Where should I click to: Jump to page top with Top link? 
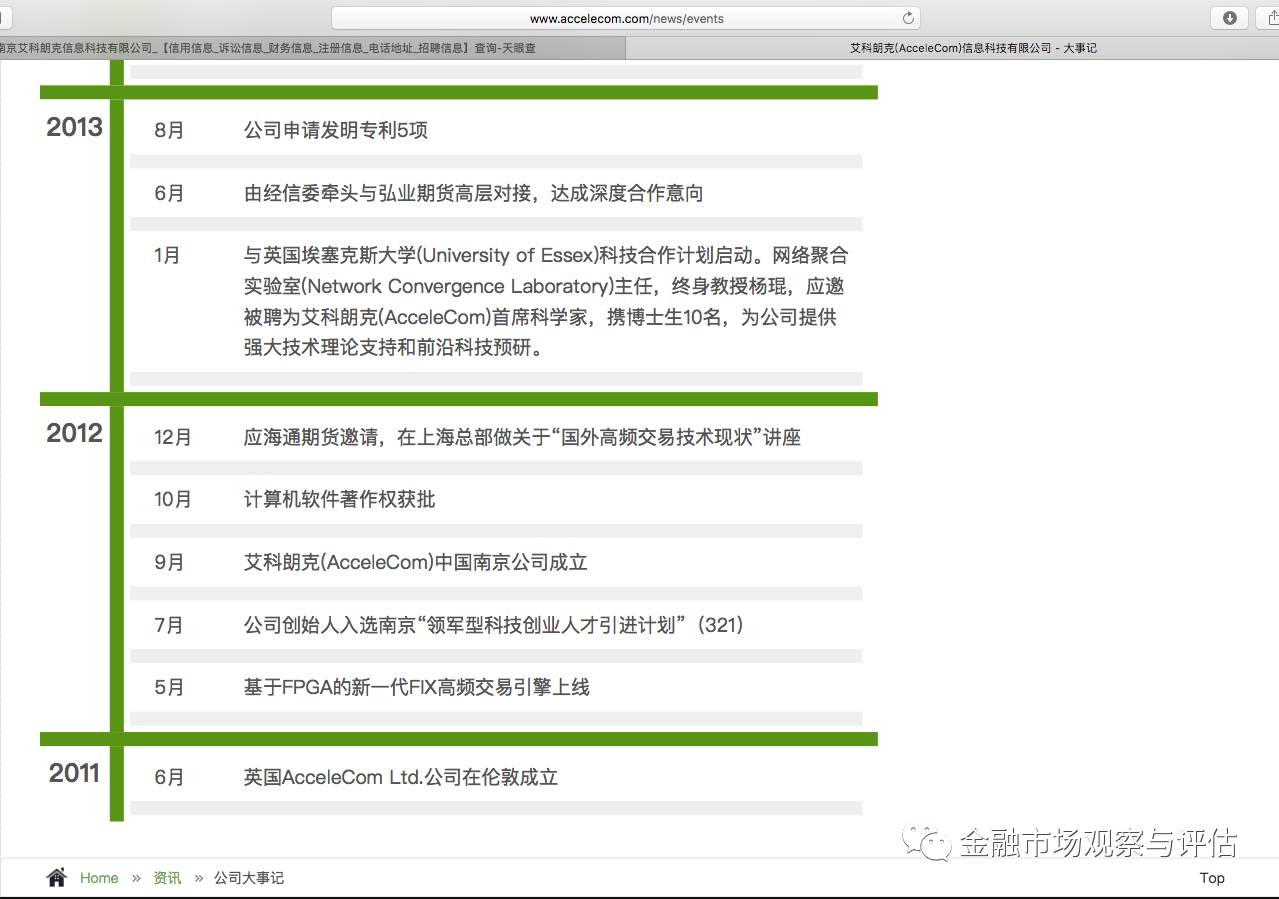click(1212, 878)
